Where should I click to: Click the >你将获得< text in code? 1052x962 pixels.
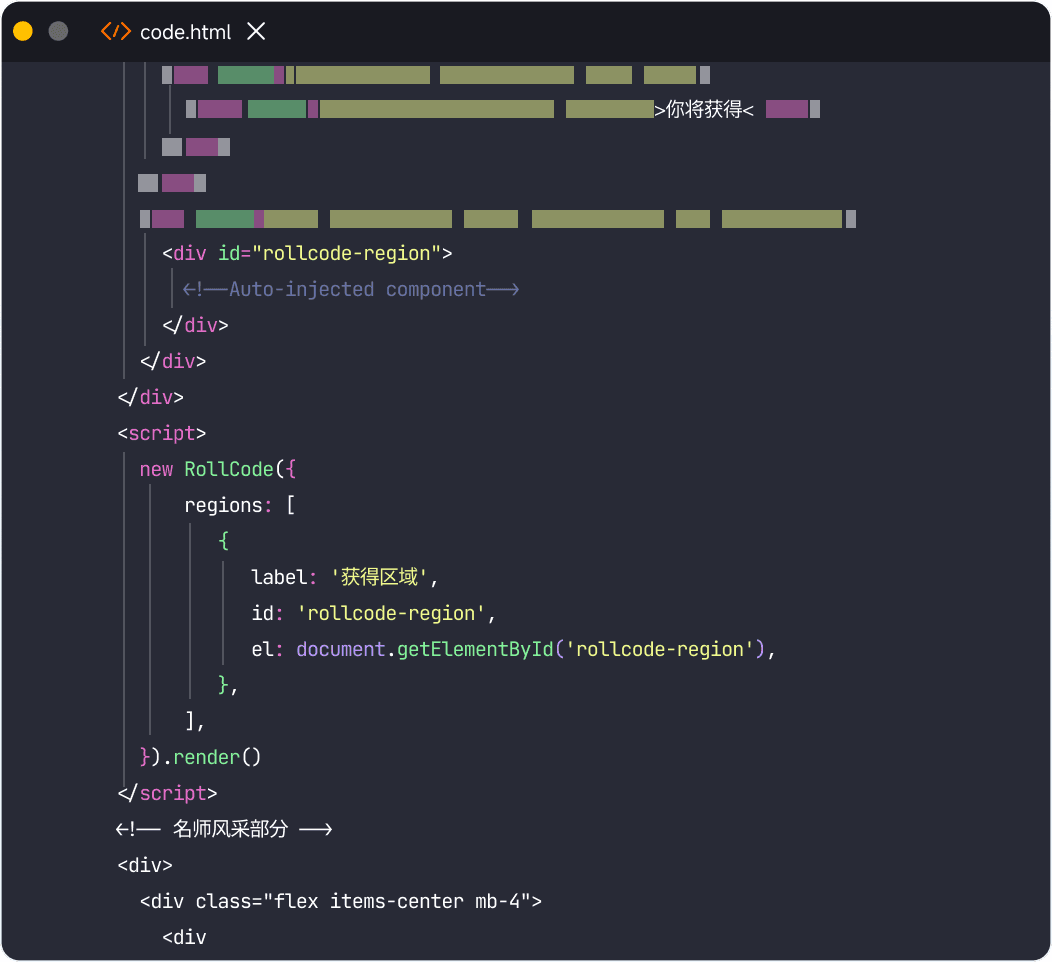tap(703, 110)
